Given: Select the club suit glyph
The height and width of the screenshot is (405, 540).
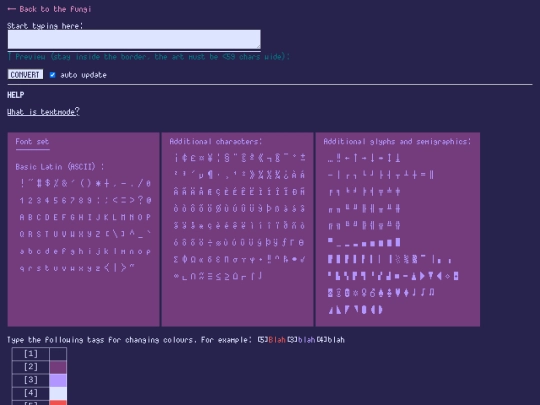Looking at the screenshot, I should [390, 292].
